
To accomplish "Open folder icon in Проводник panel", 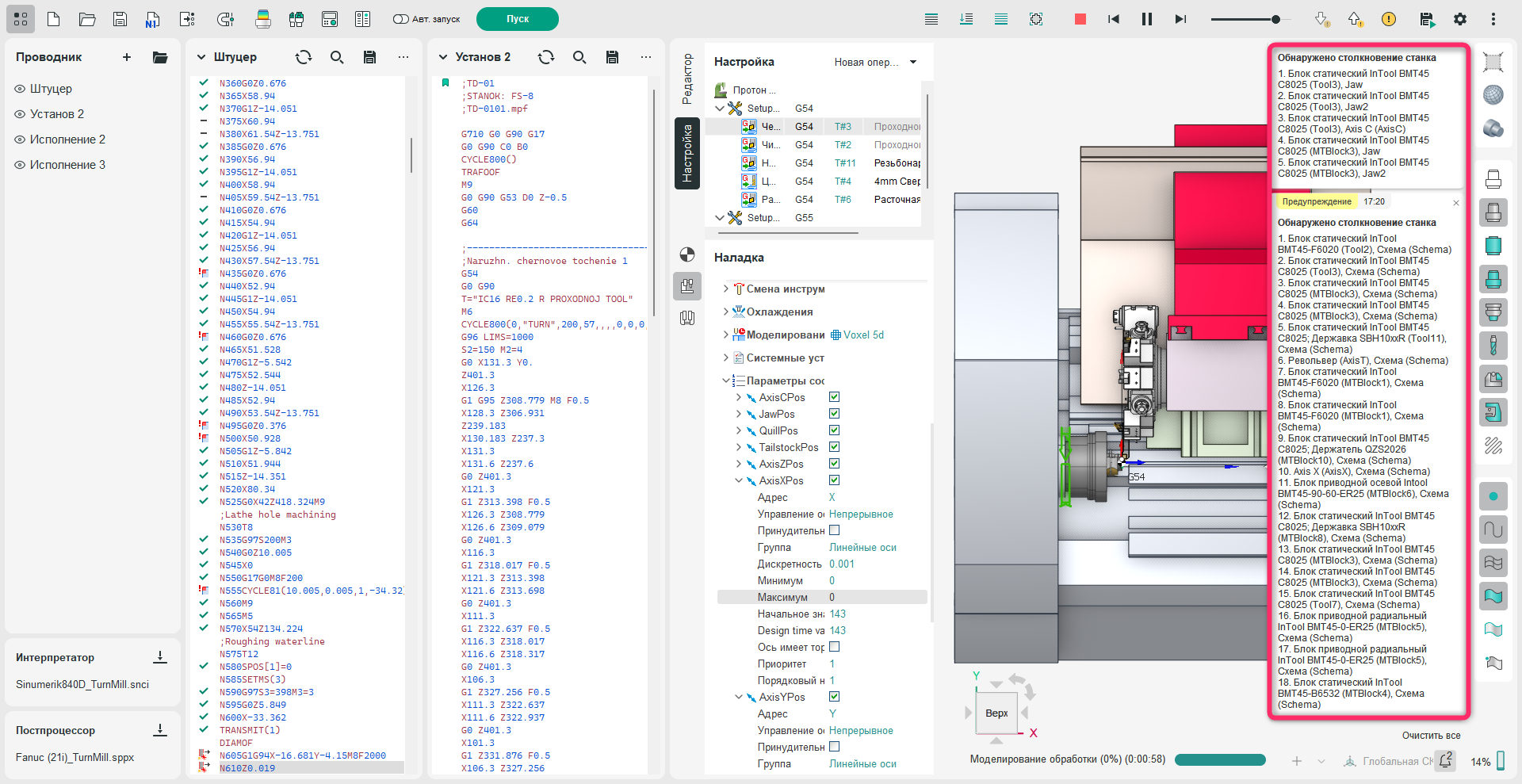I will (160, 57).
